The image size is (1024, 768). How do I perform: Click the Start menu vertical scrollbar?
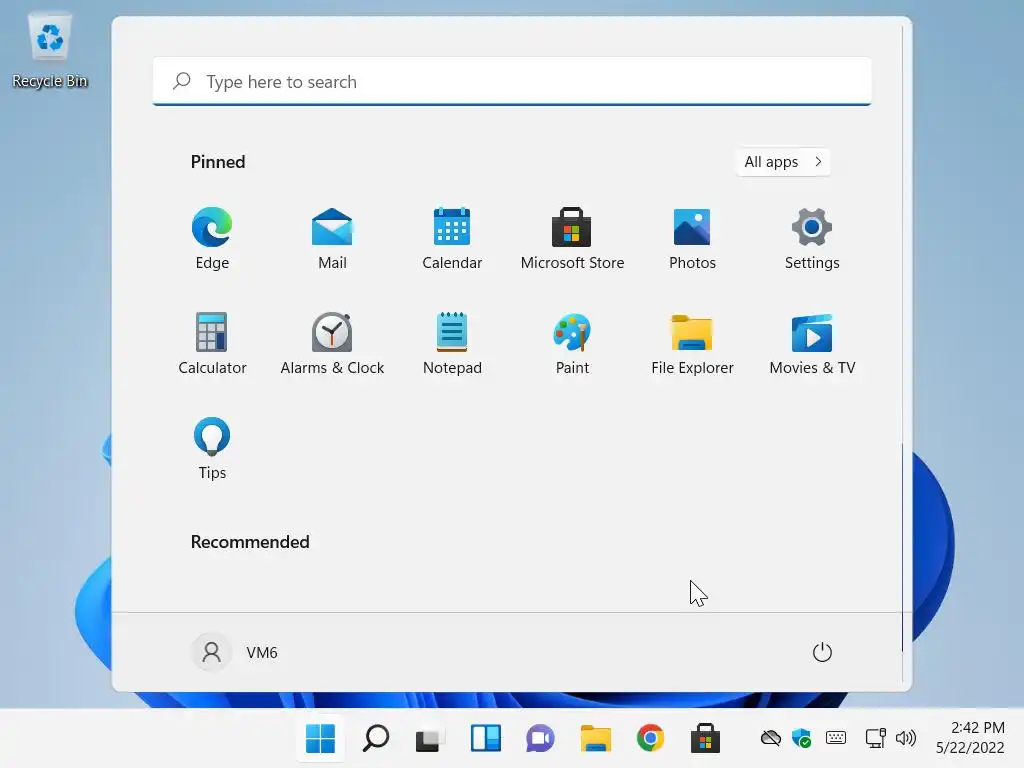coord(903,547)
